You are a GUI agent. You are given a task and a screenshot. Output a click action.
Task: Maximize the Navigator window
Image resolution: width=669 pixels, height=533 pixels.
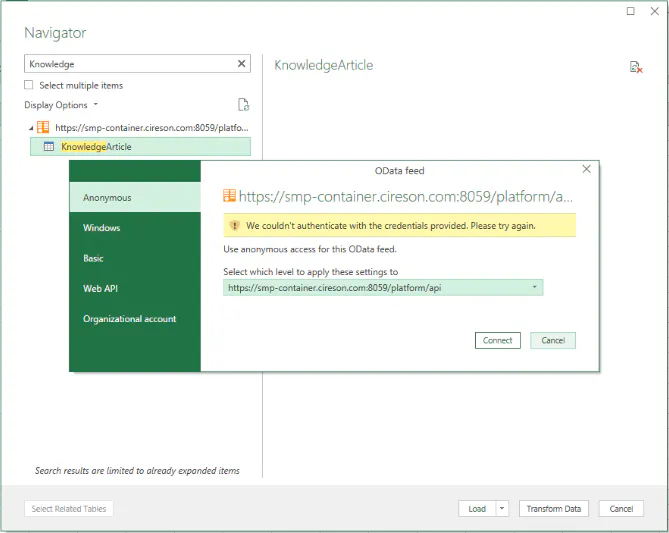tap(630, 11)
